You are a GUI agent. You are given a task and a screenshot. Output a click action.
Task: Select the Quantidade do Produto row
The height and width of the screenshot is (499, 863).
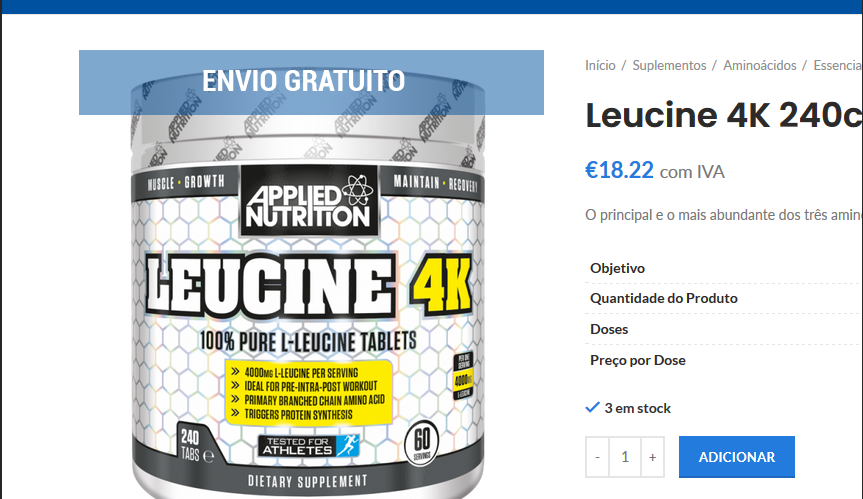point(724,298)
